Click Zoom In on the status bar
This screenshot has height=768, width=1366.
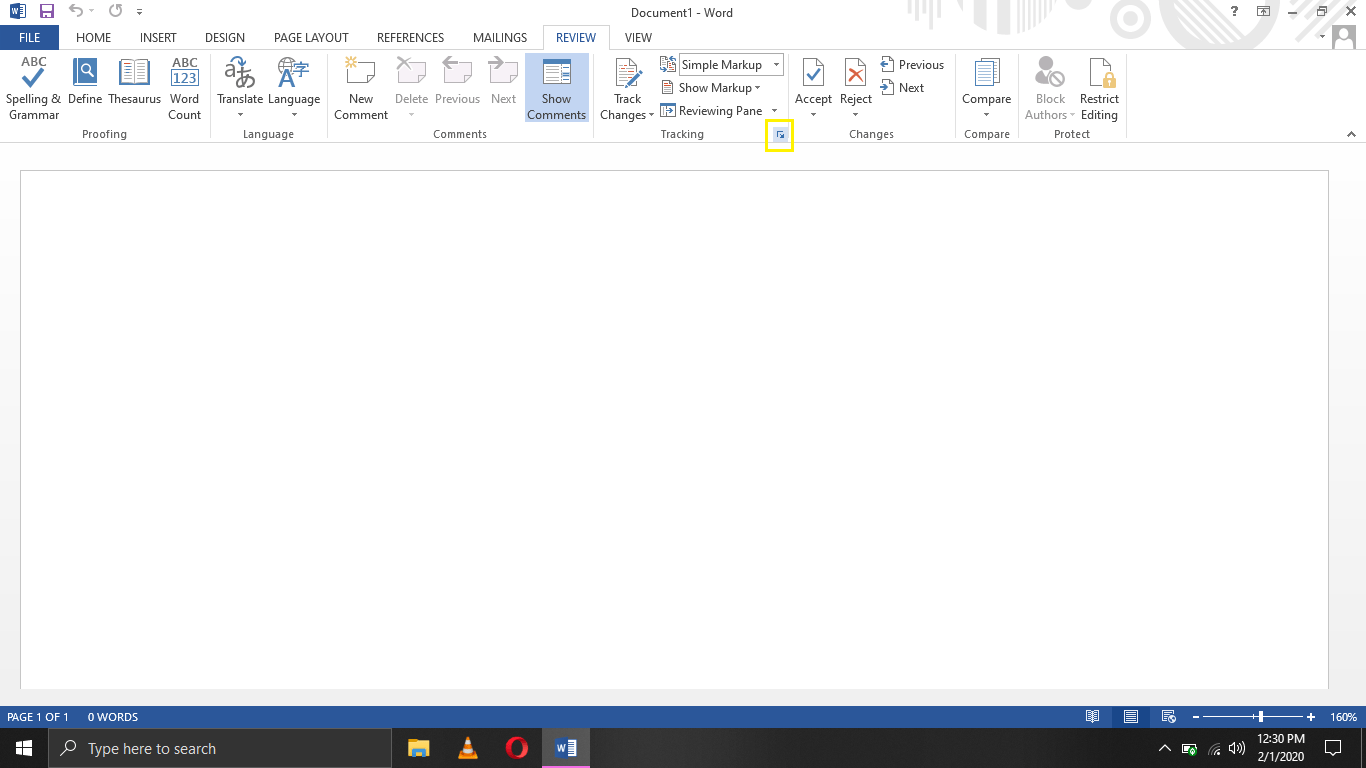1310,717
